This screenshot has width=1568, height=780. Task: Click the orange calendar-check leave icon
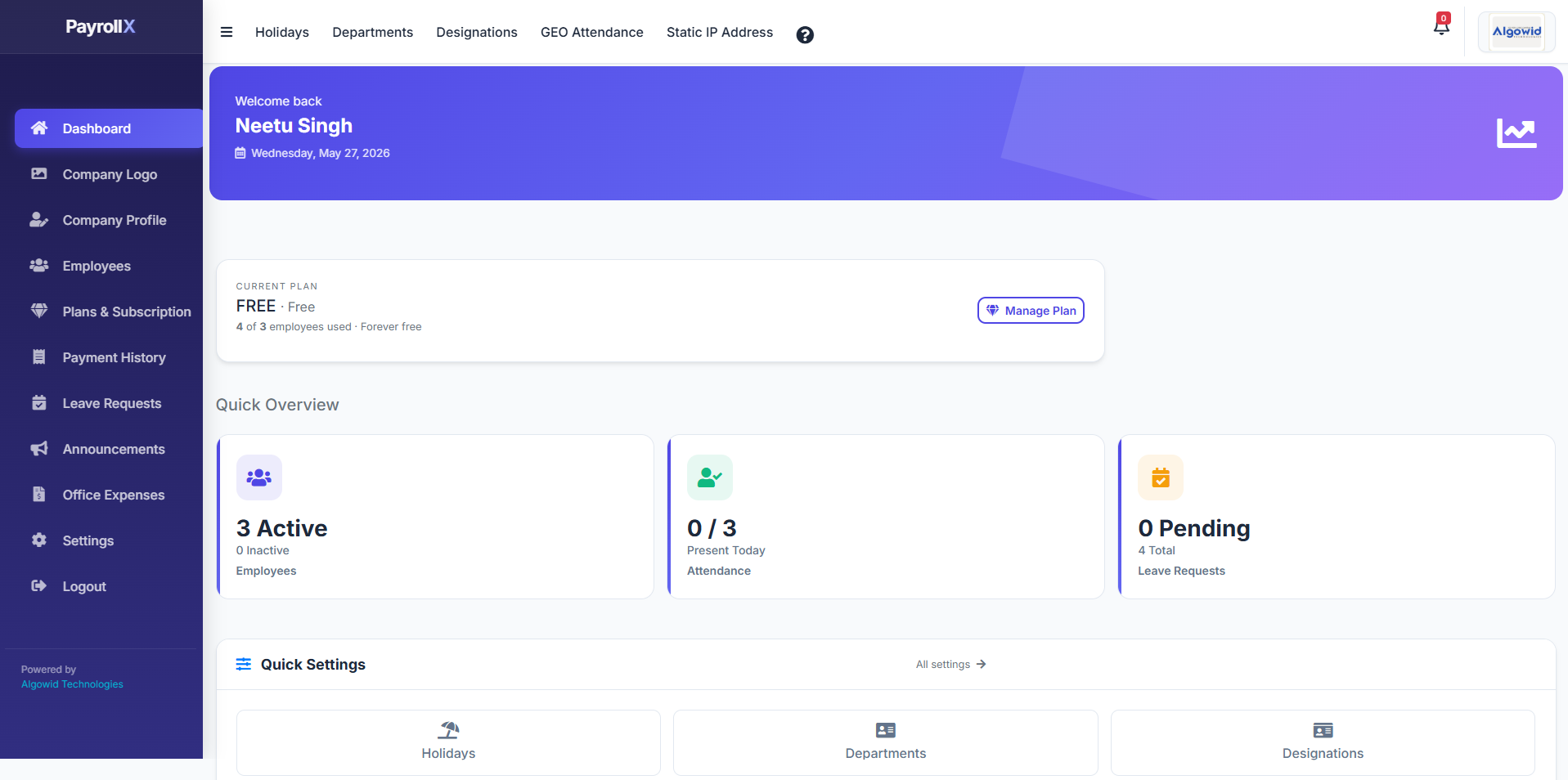tap(1161, 477)
